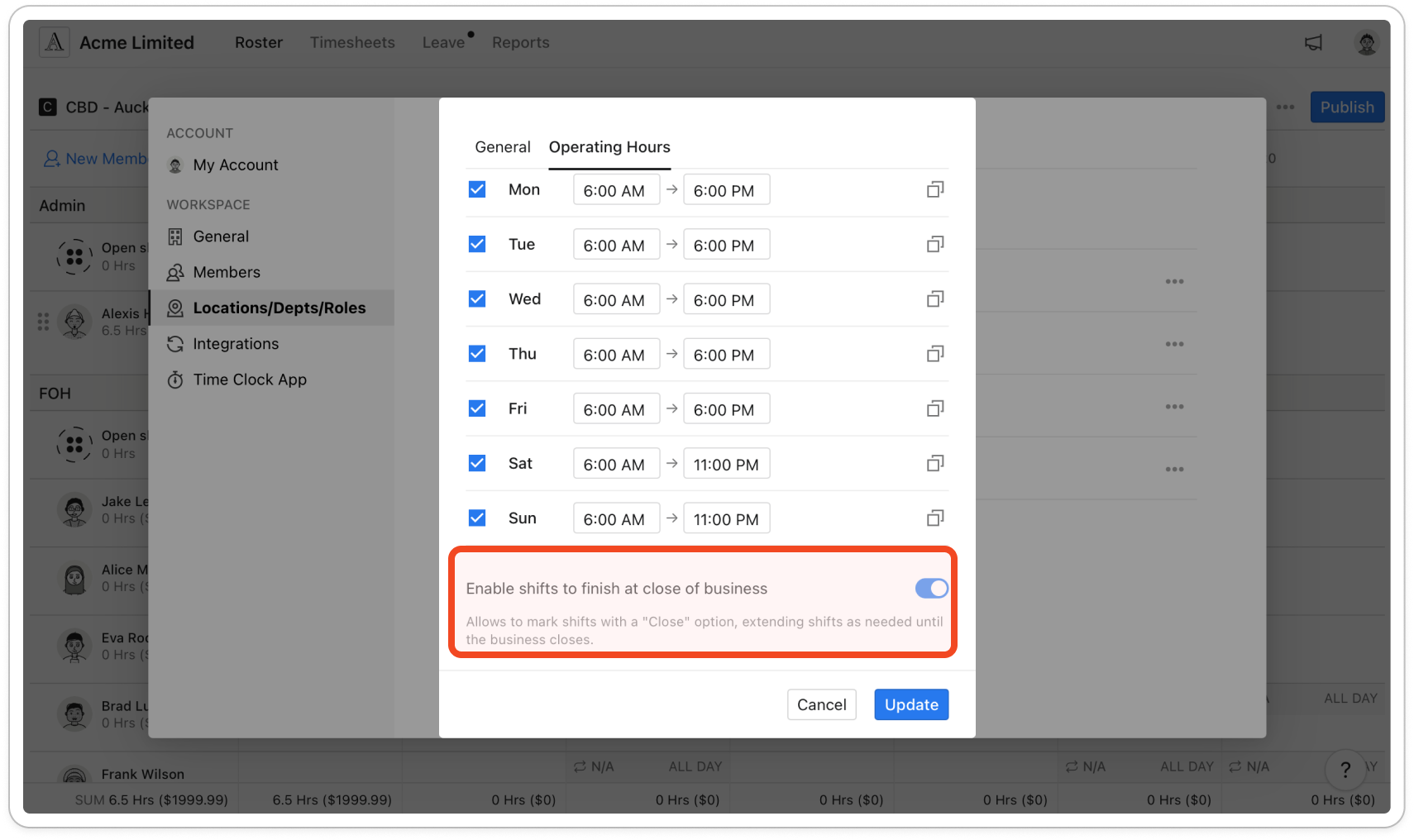1414x840 pixels.
Task: Copy Thursday hours icon
Action: point(935,354)
